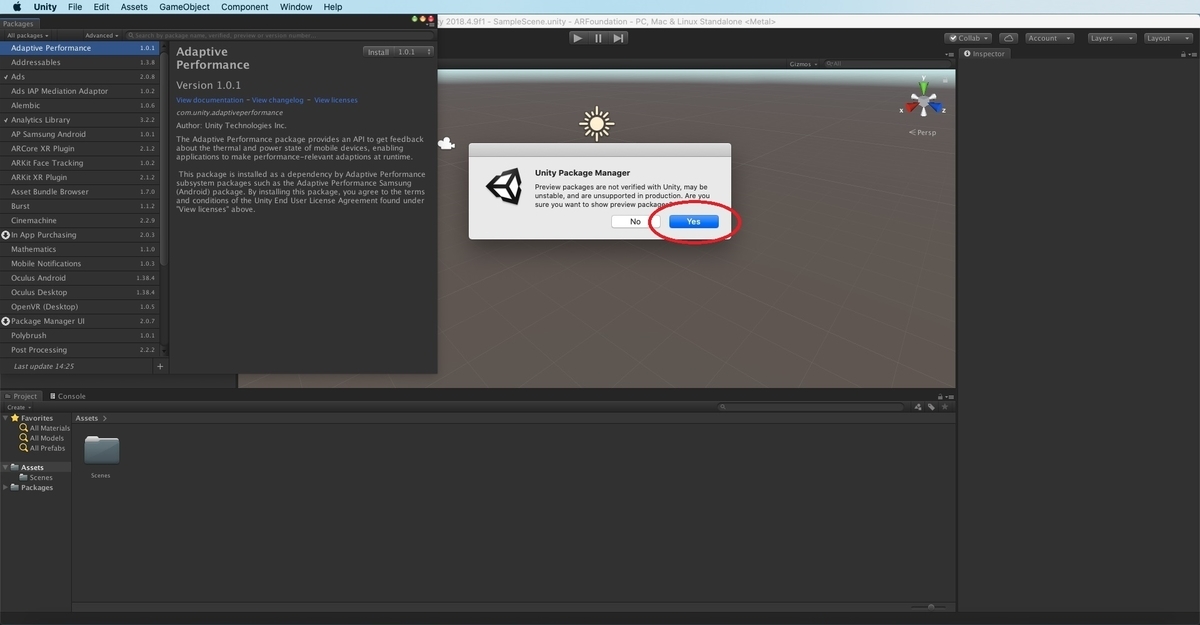Select the Polybrush package
The width and height of the screenshot is (1200, 625).
(x=80, y=336)
